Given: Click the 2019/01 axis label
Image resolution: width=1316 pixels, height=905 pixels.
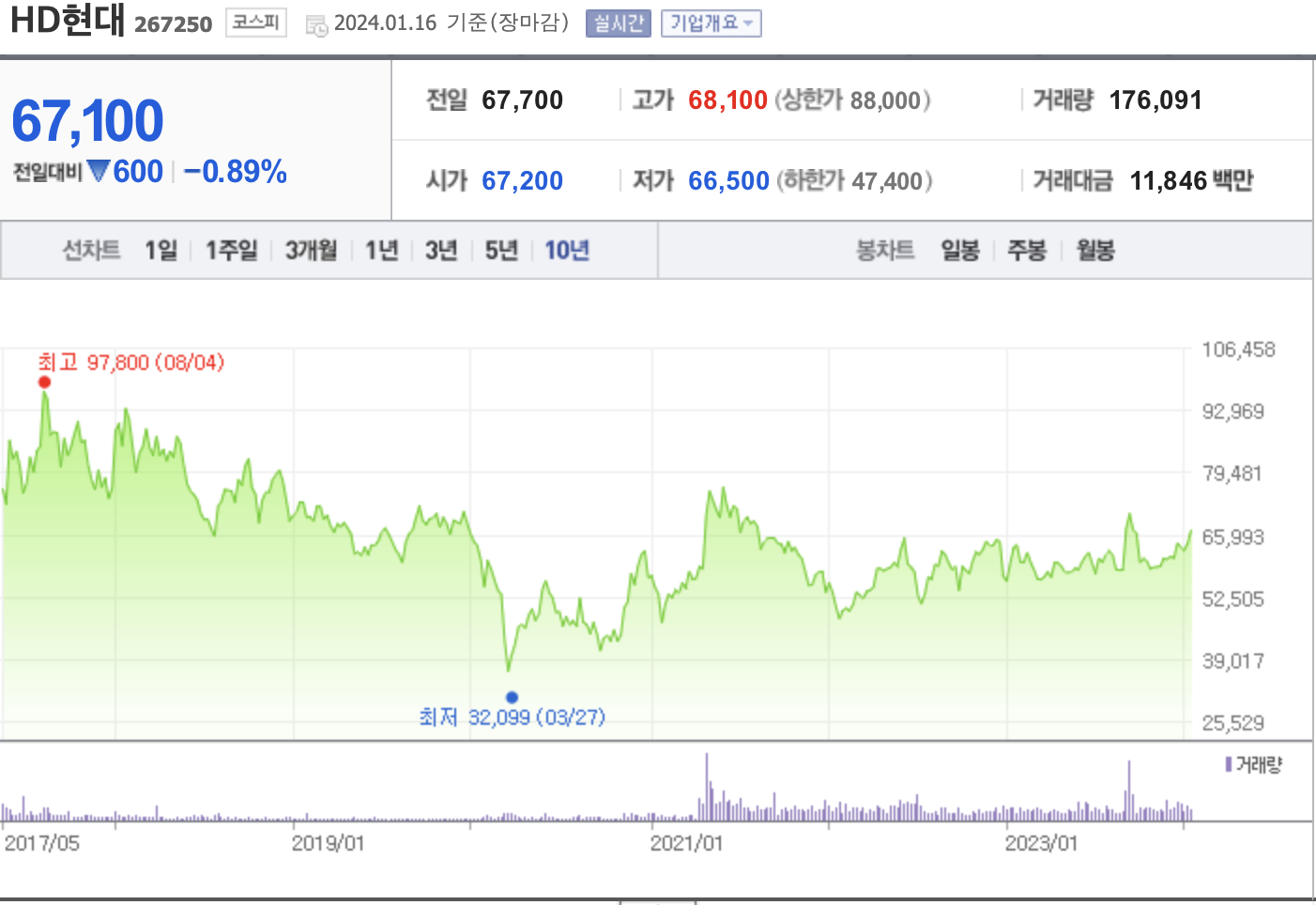Looking at the screenshot, I should coord(328,843).
